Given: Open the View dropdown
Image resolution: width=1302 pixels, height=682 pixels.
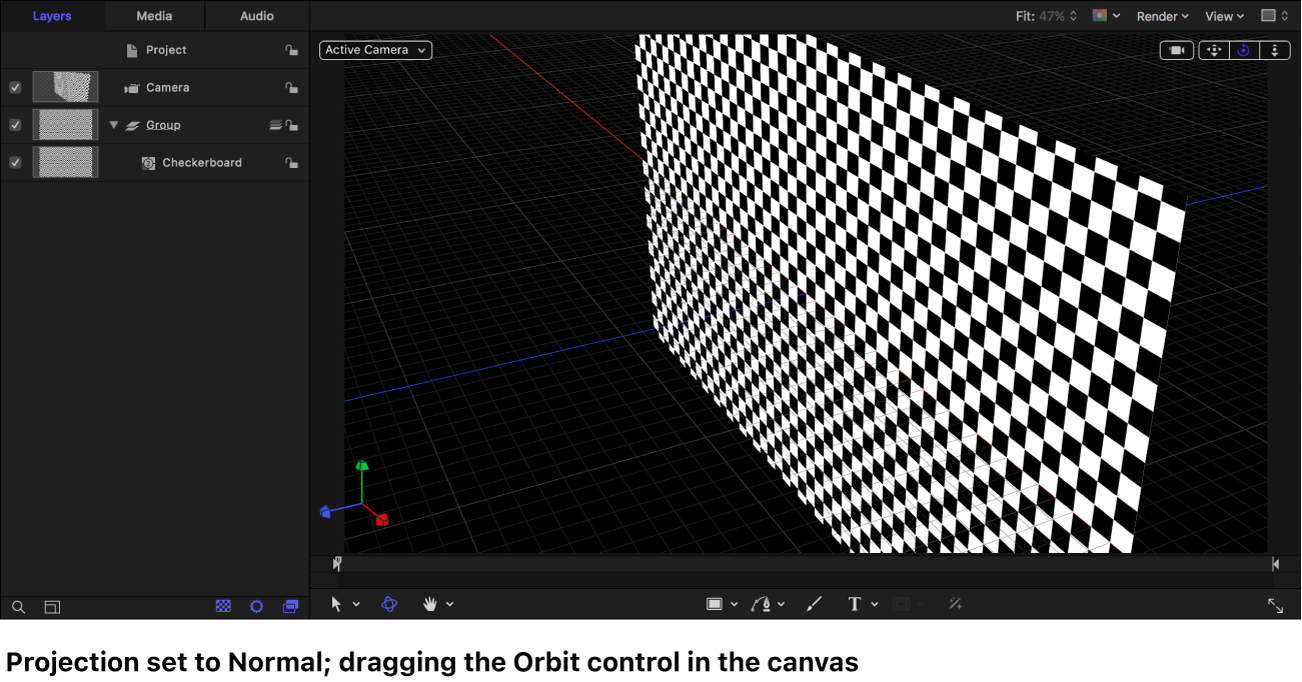Looking at the screenshot, I should click(1222, 16).
